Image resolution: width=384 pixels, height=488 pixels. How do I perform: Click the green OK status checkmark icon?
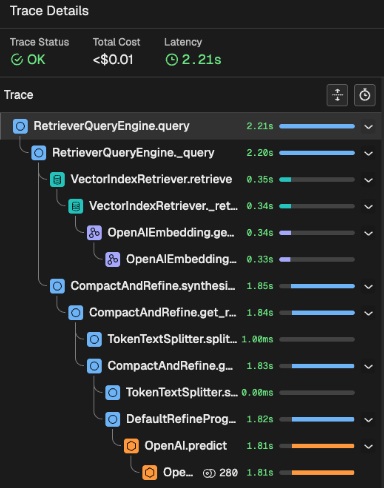[x=17, y=60]
